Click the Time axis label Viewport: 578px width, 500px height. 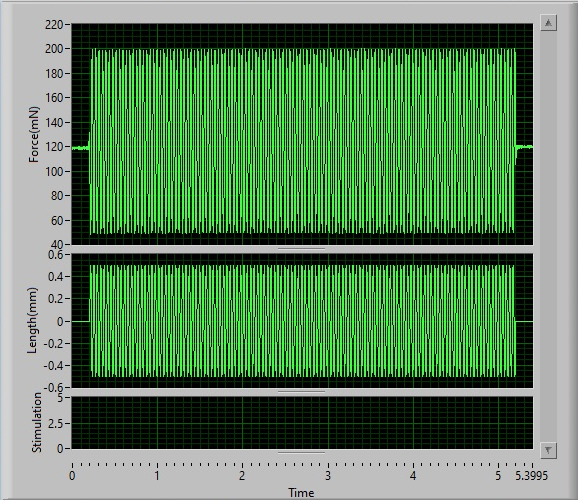[301, 493]
